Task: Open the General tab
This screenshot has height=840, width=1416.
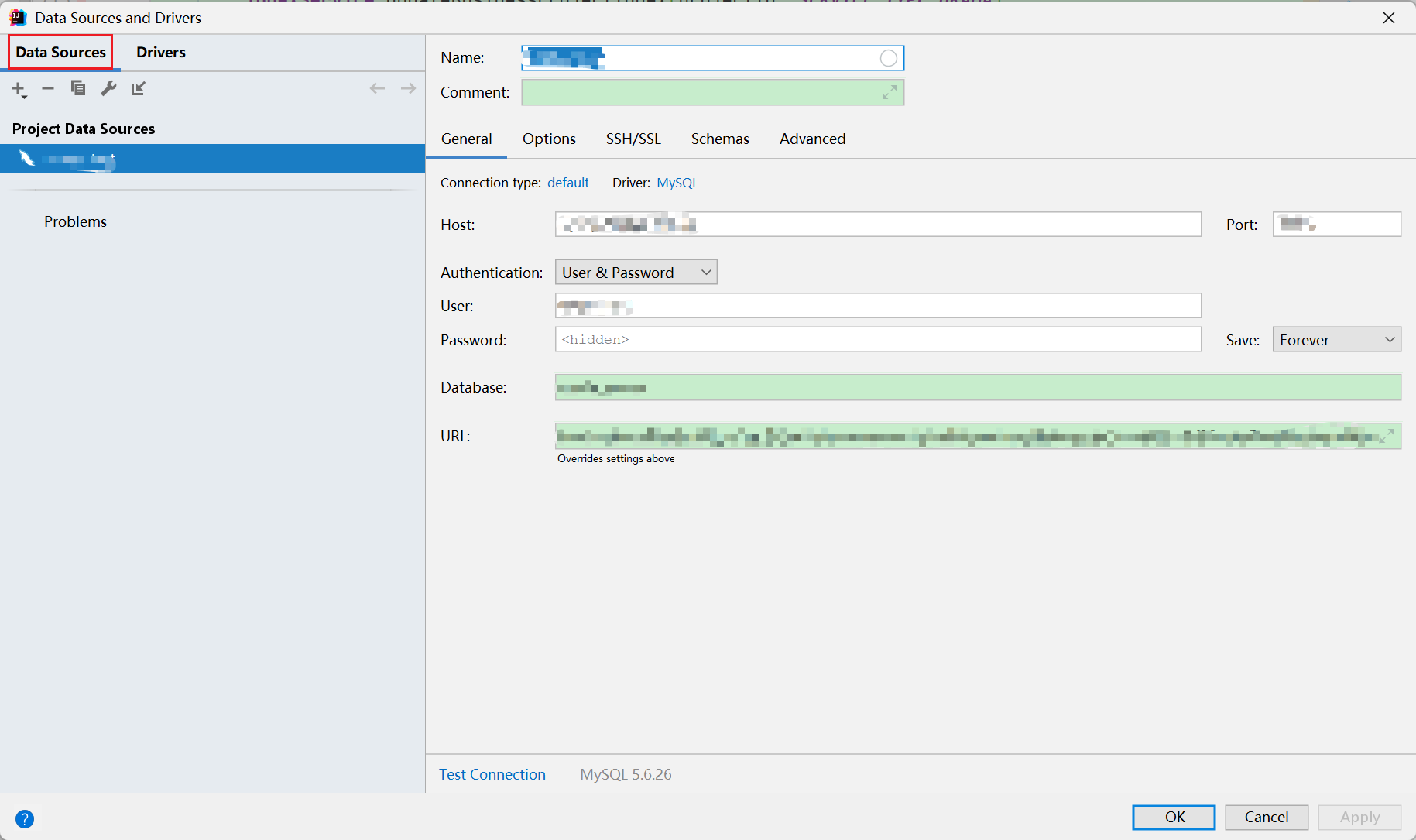Action: [x=466, y=139]
